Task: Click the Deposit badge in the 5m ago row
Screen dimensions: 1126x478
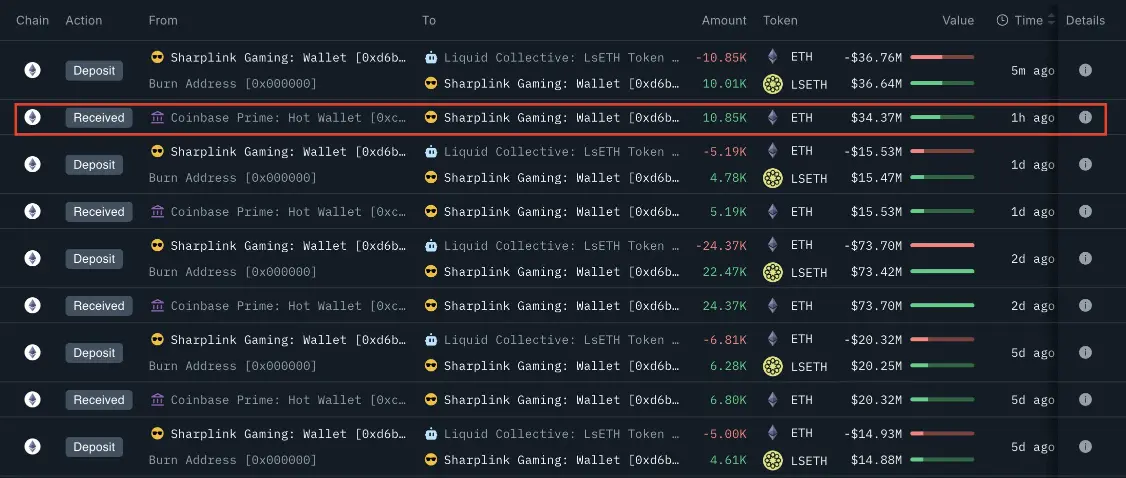Action: pyautogui.click(x=95, y=70)
